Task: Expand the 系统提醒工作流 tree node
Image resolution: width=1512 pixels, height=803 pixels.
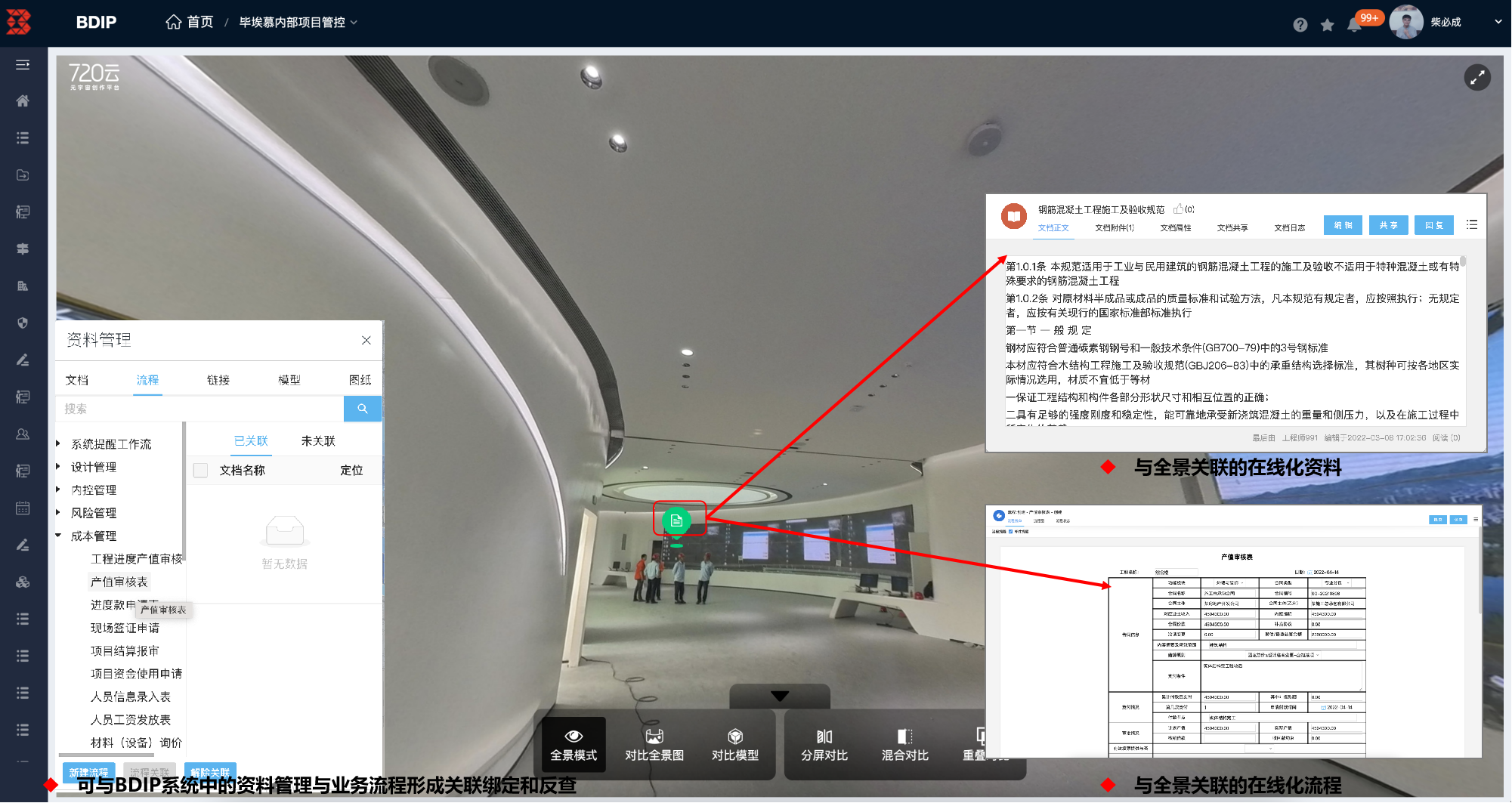Action: [x=58, y=443]
